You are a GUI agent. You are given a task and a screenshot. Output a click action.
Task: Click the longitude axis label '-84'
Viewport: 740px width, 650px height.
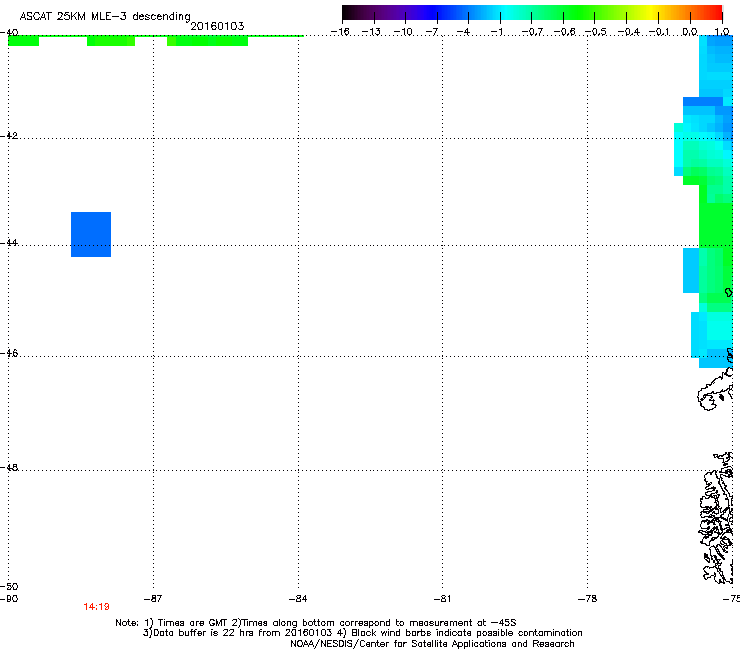298,599
